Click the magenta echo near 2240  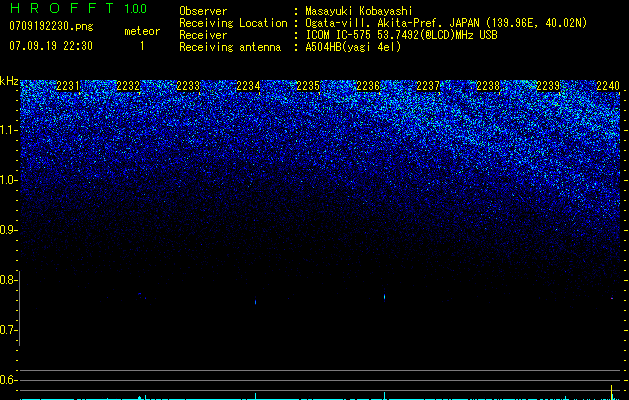(612, 298)
